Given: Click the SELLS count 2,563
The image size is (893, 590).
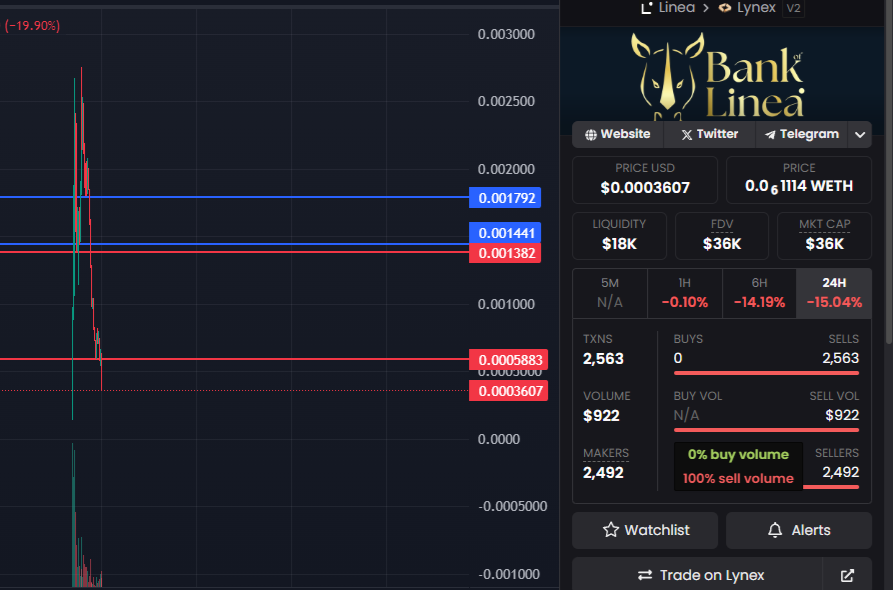Looking at the screenshot, I should click(840, 358).
